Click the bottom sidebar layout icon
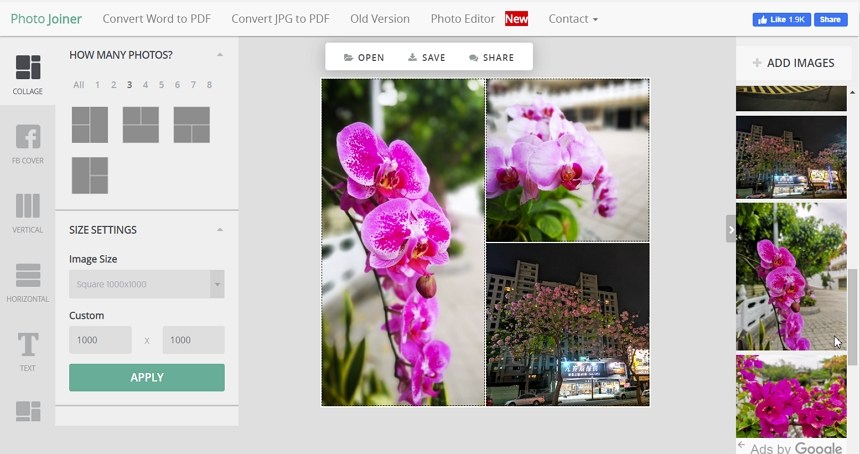 point(27,411)
